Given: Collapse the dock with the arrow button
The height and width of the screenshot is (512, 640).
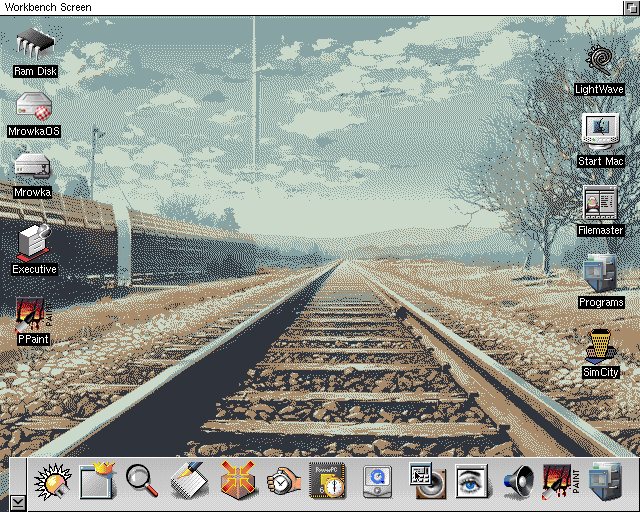Looking at the screenshot, I should [x=18, y=503].
